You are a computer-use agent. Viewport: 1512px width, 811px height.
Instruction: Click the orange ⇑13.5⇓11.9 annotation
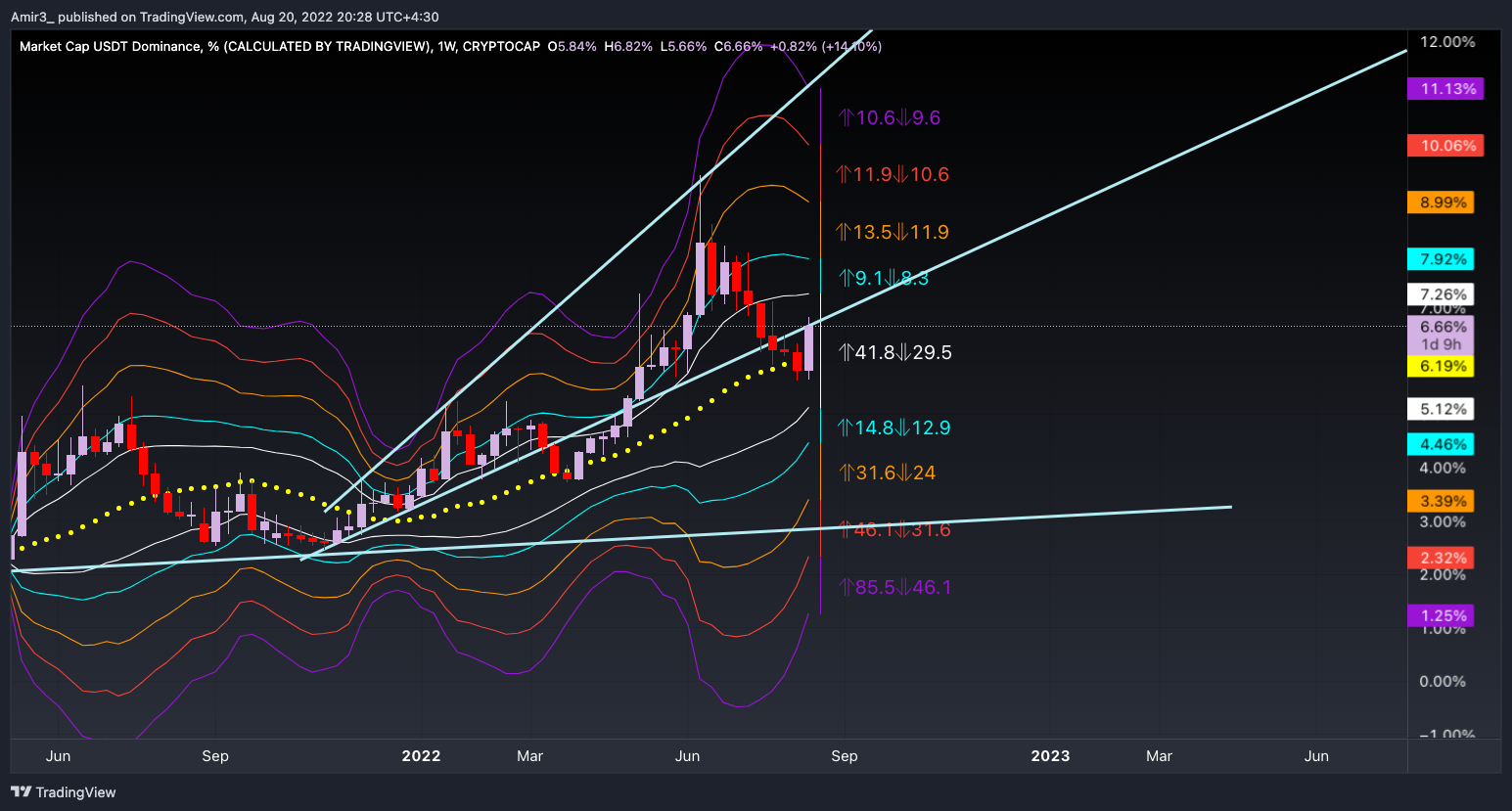(x=893, y=233)
